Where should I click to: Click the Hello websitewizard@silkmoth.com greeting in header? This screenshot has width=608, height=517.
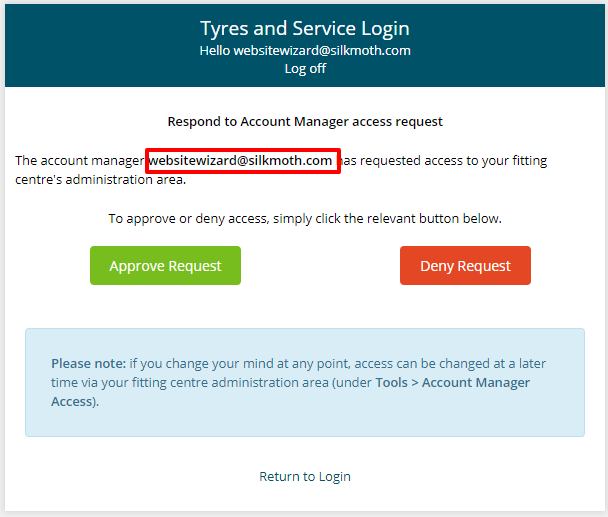click(x=305, y=51)
